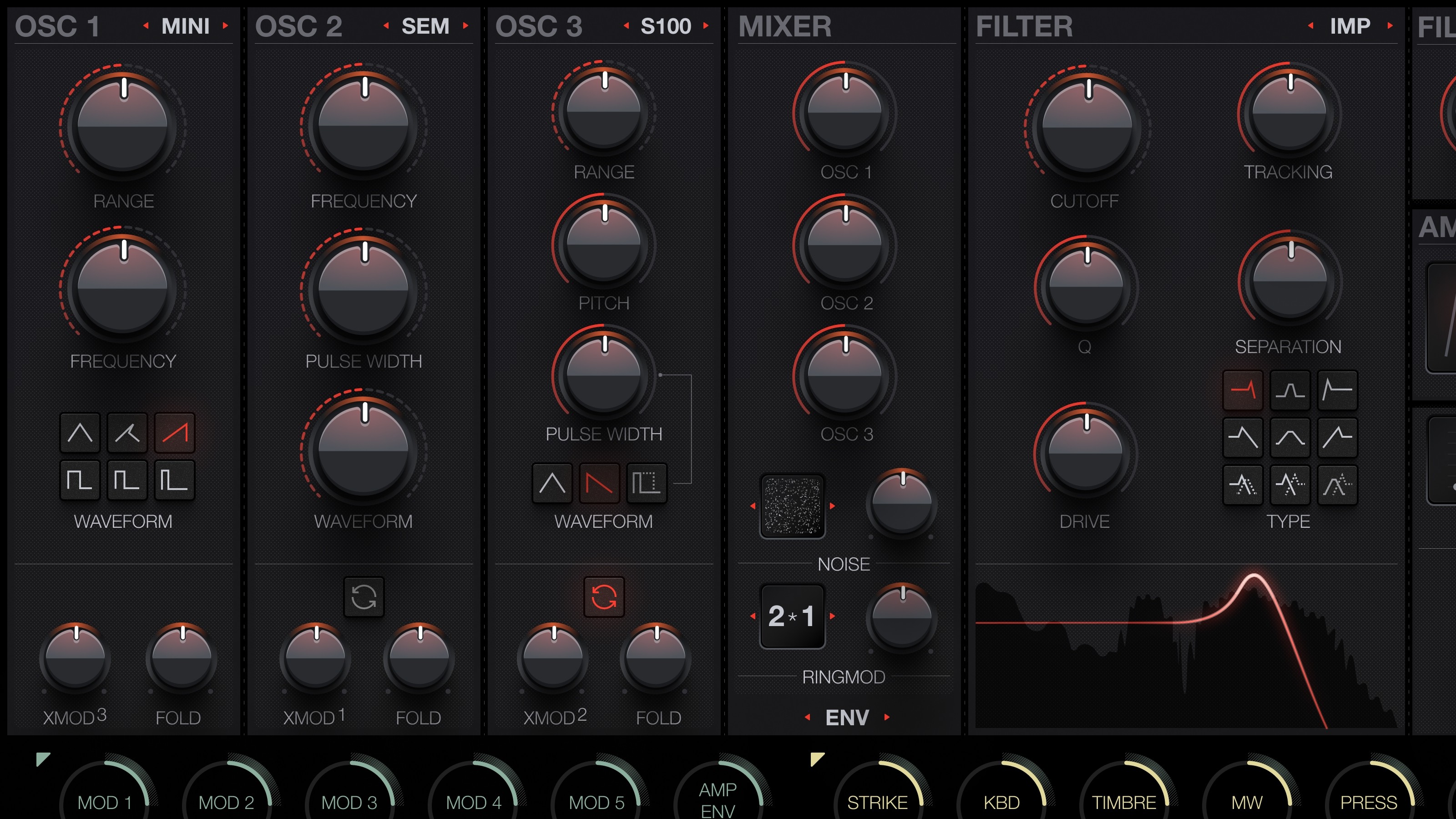Enable OSC 2 sync toggle
1456x819 pixels.
click(364, 597)
